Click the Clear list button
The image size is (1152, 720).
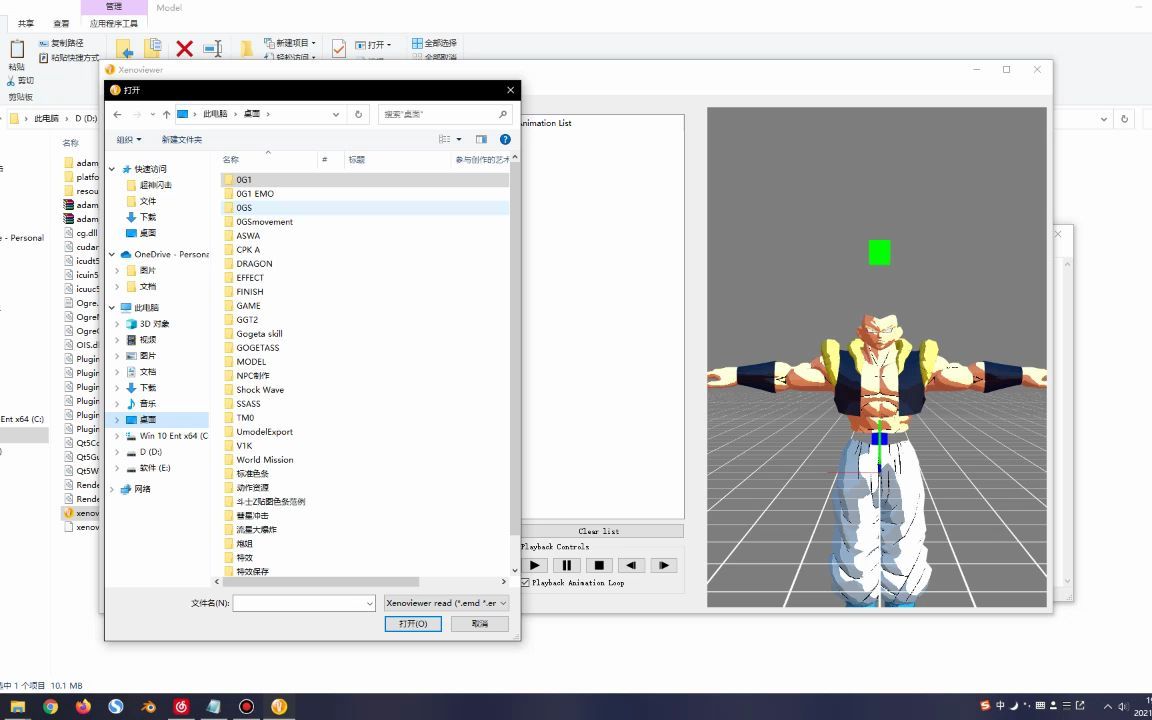click(x=603, y=531)
